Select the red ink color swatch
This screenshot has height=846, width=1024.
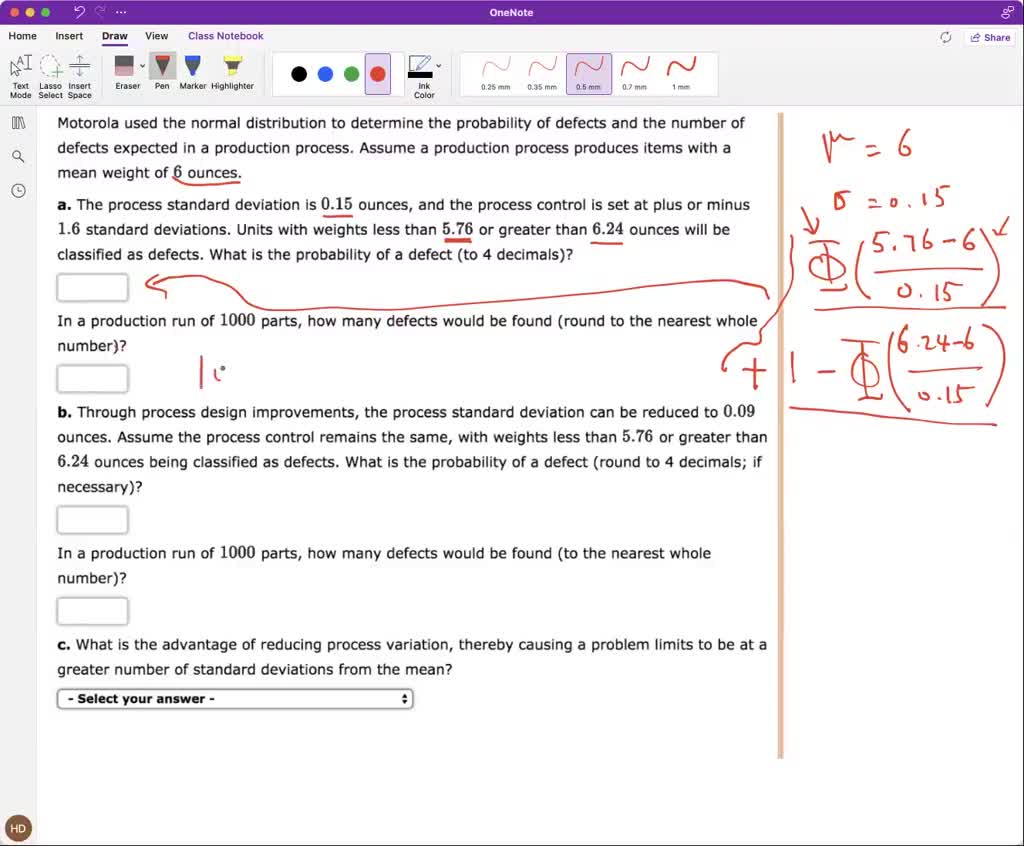[x=375, y=72]
